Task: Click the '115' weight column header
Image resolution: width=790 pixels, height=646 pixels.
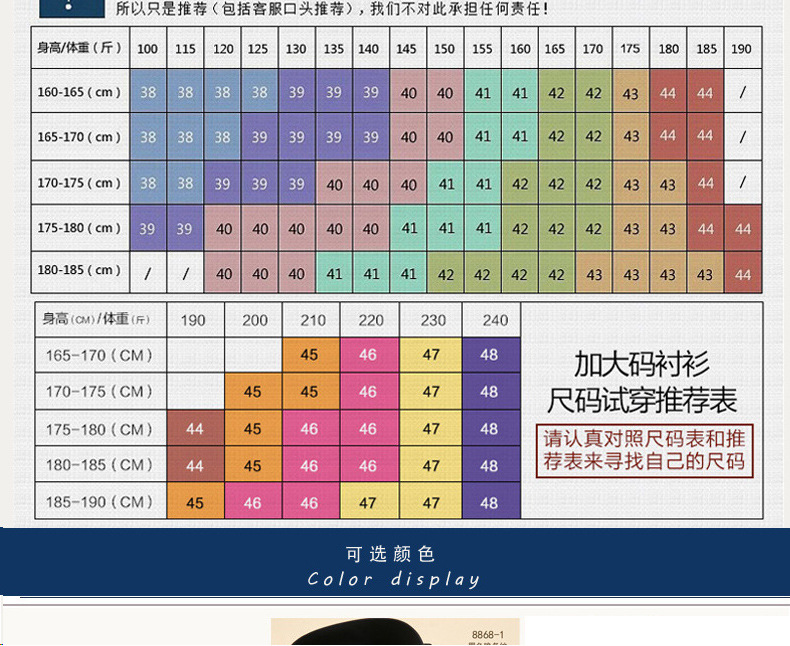Action: [185, 49]
